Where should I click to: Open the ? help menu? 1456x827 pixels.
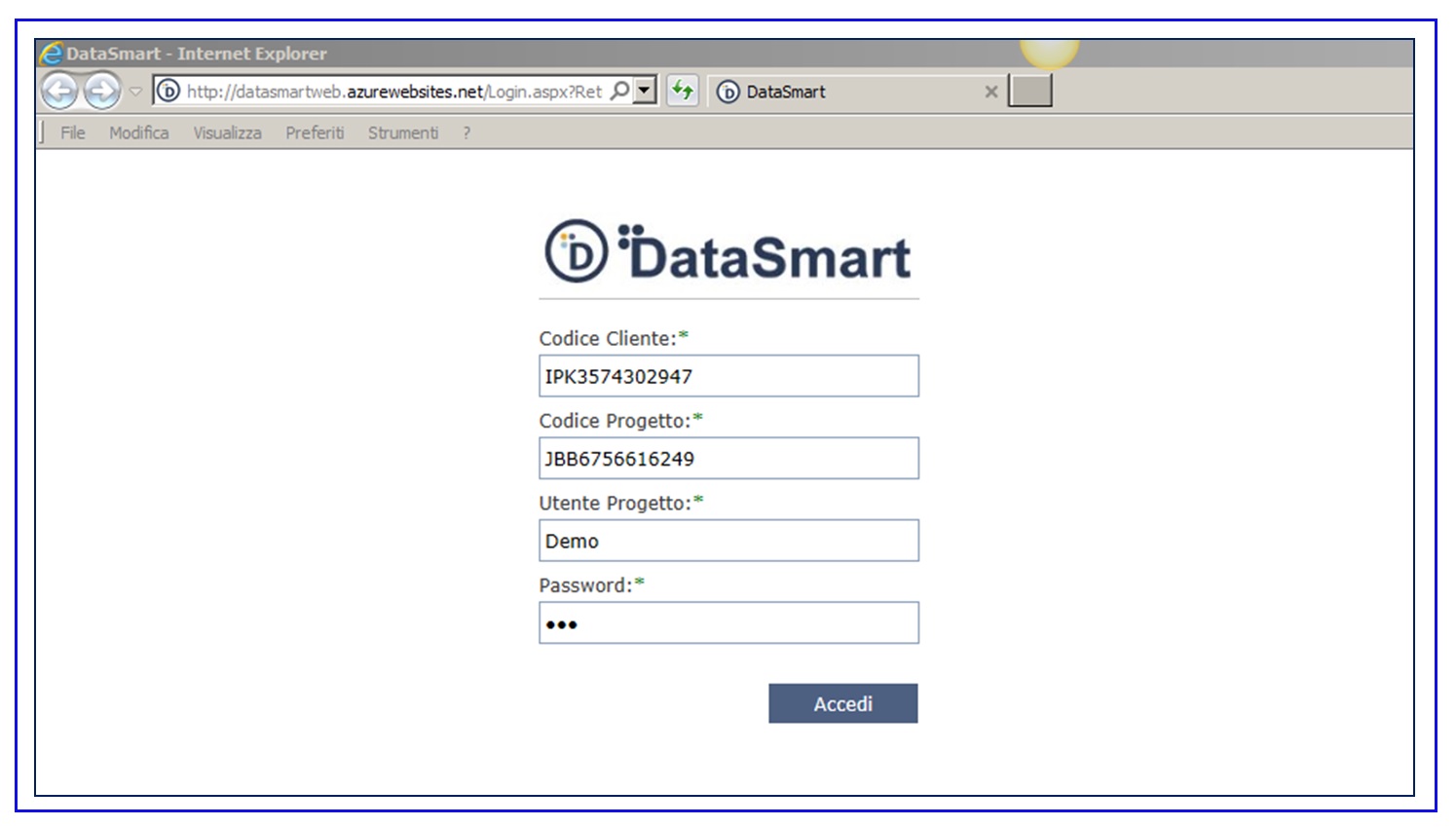point(467,132)
